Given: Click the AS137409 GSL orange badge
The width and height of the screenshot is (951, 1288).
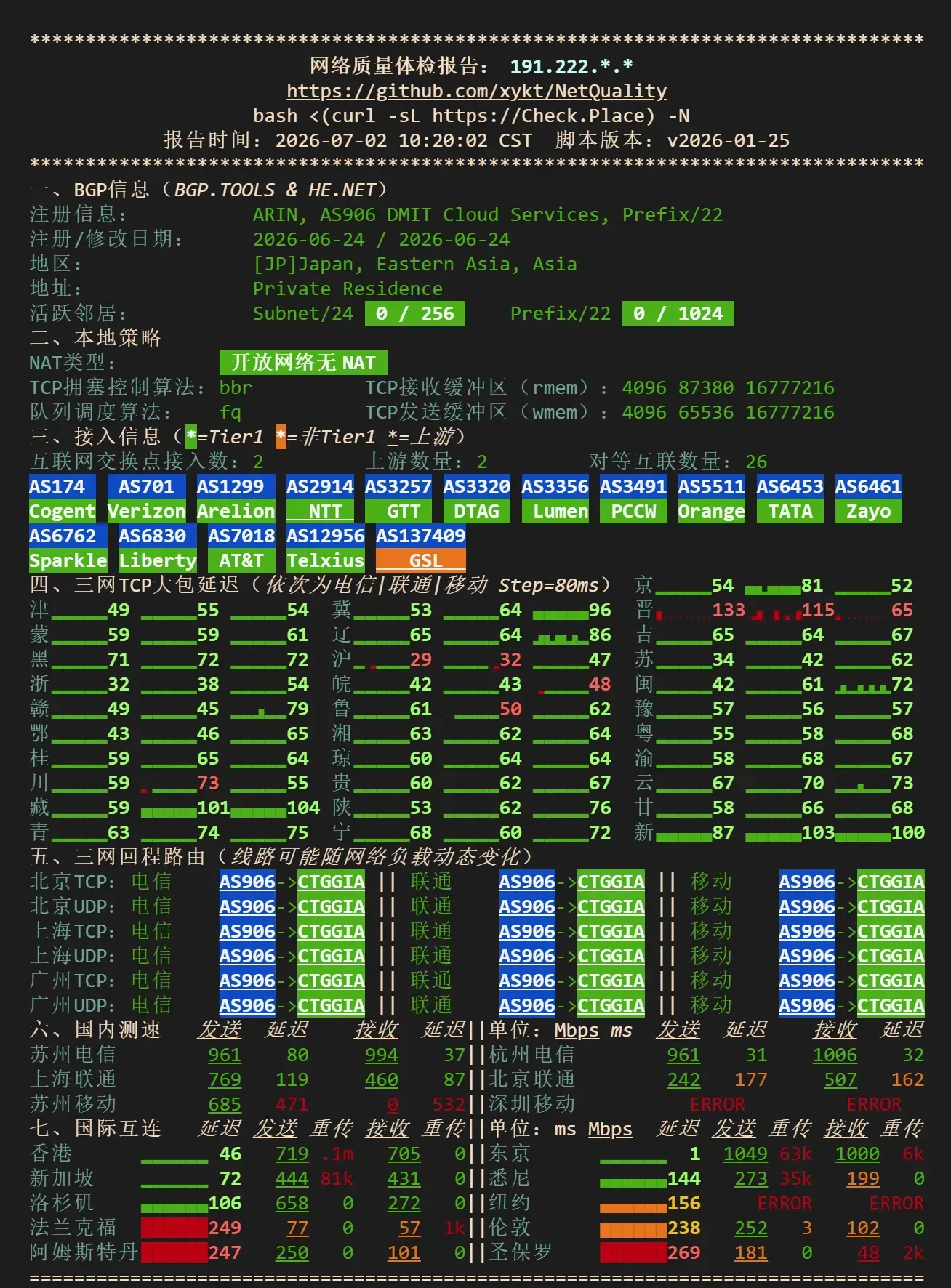Looking at the screenshot, I should pyautogui.click(x=420, y=548).
